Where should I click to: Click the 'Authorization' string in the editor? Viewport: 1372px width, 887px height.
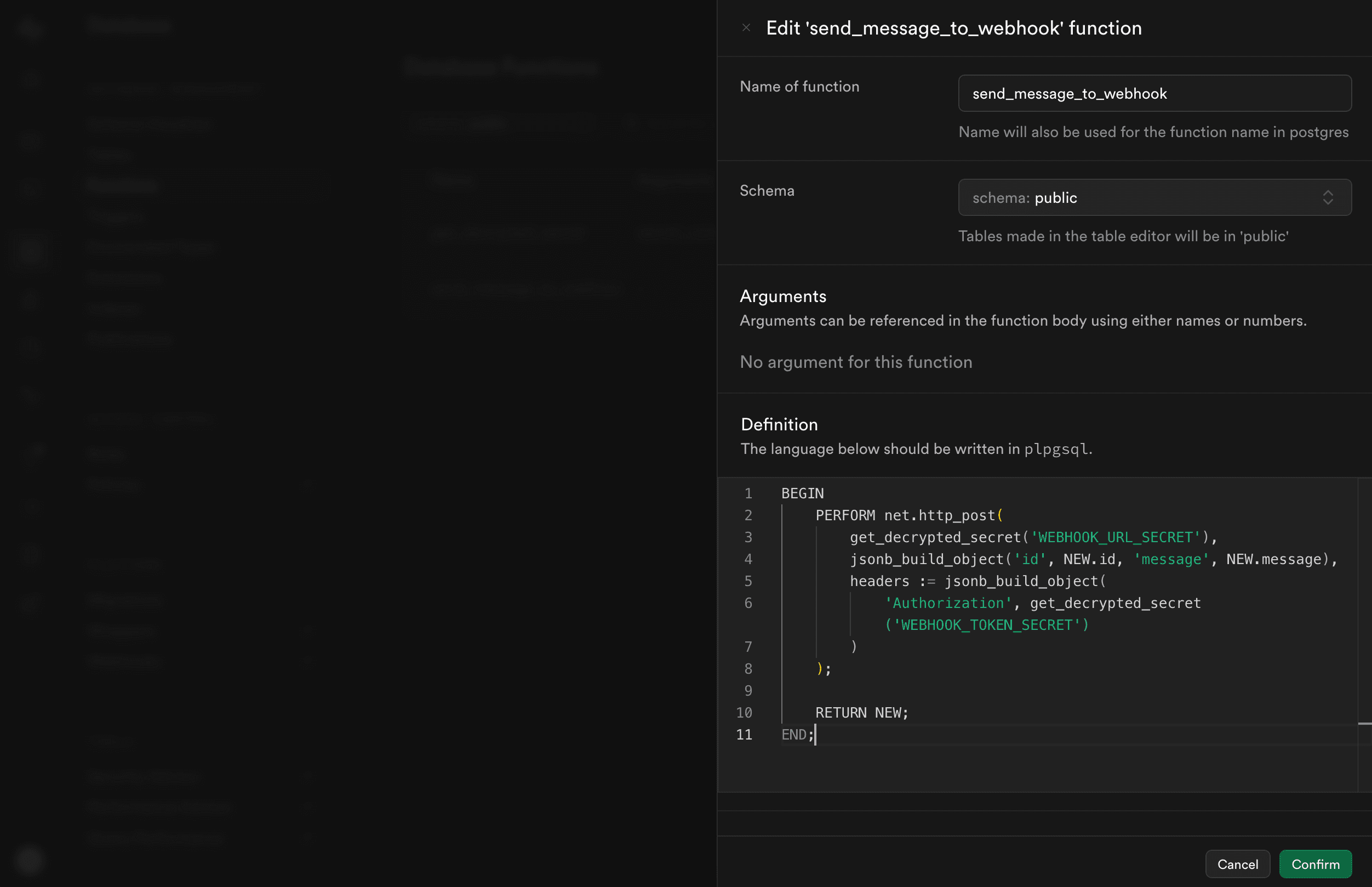[x=948, y=603]
